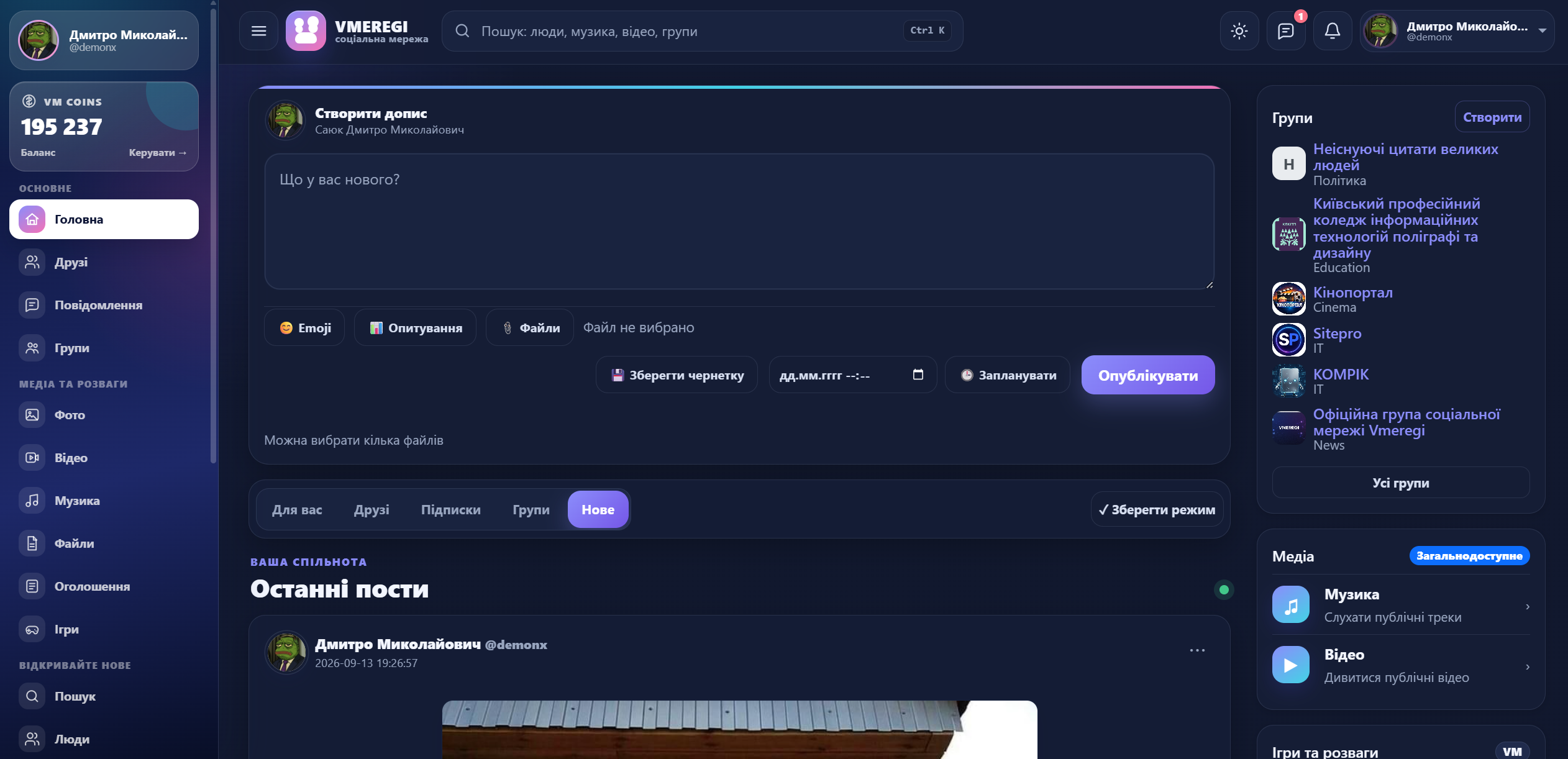Add a poll with Опитування button
This screenshot has height=759, width=1568.
[415, 328]
